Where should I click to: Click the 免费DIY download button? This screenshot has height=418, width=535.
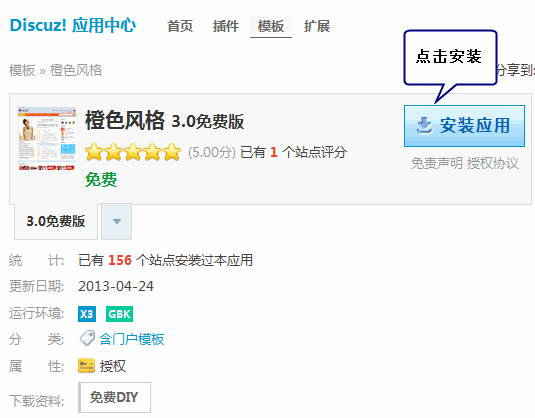click(x=114, y=398)
